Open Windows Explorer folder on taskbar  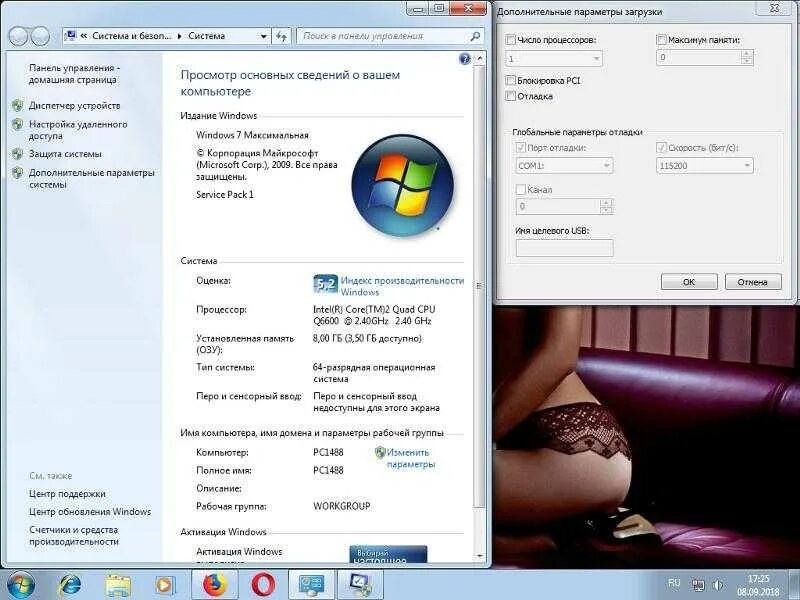[x=118, y=585]
